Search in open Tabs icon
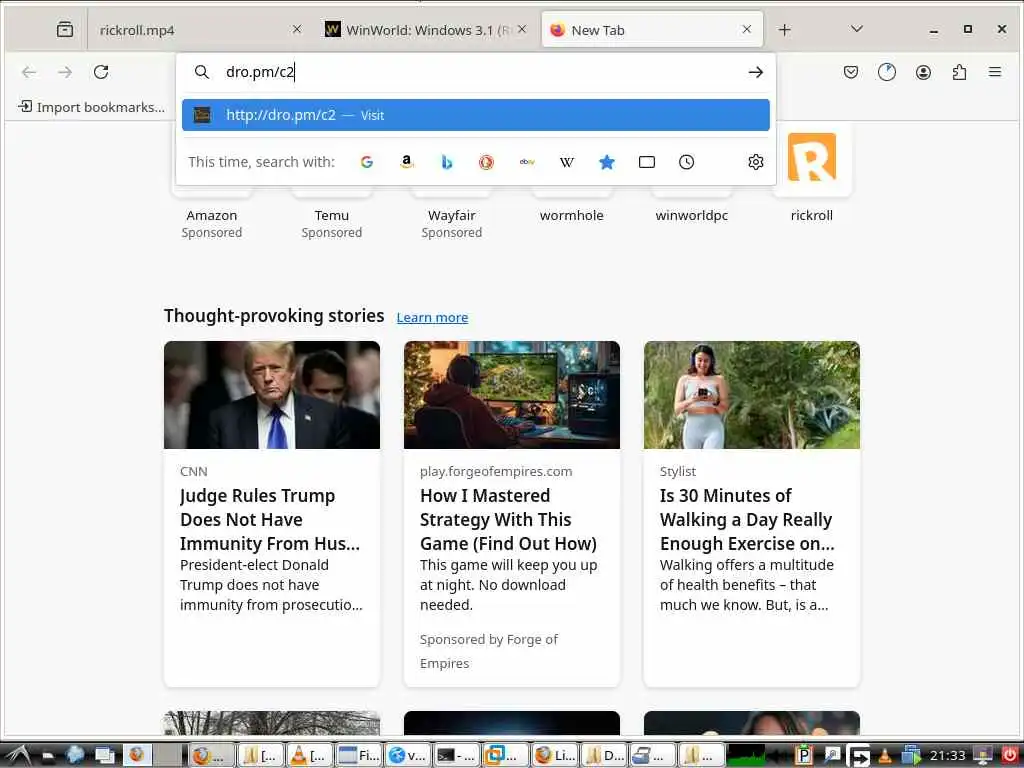1024x768 pixels. tap(647, 162)
